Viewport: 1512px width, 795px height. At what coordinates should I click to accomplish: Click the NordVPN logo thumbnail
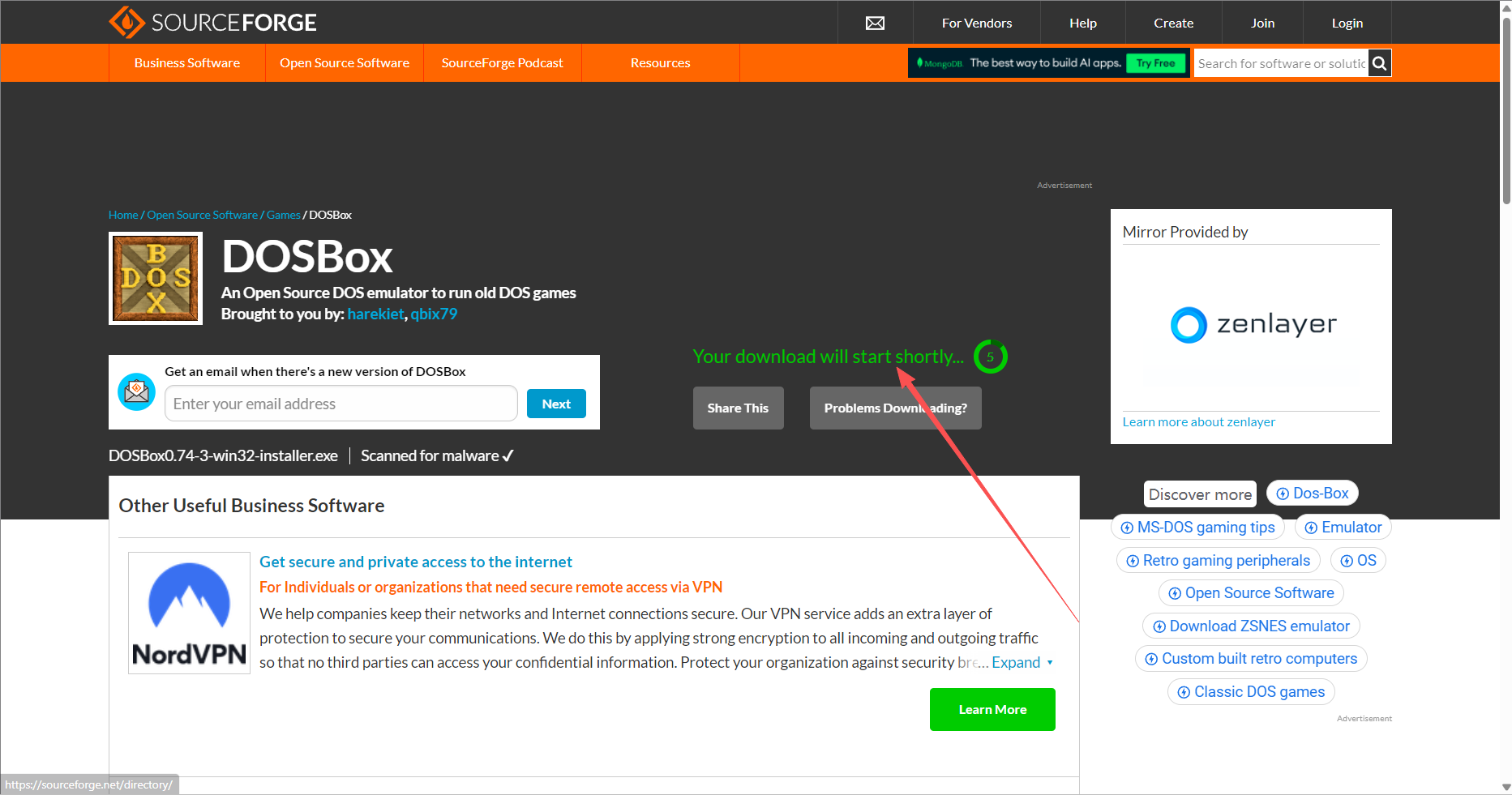189,613
